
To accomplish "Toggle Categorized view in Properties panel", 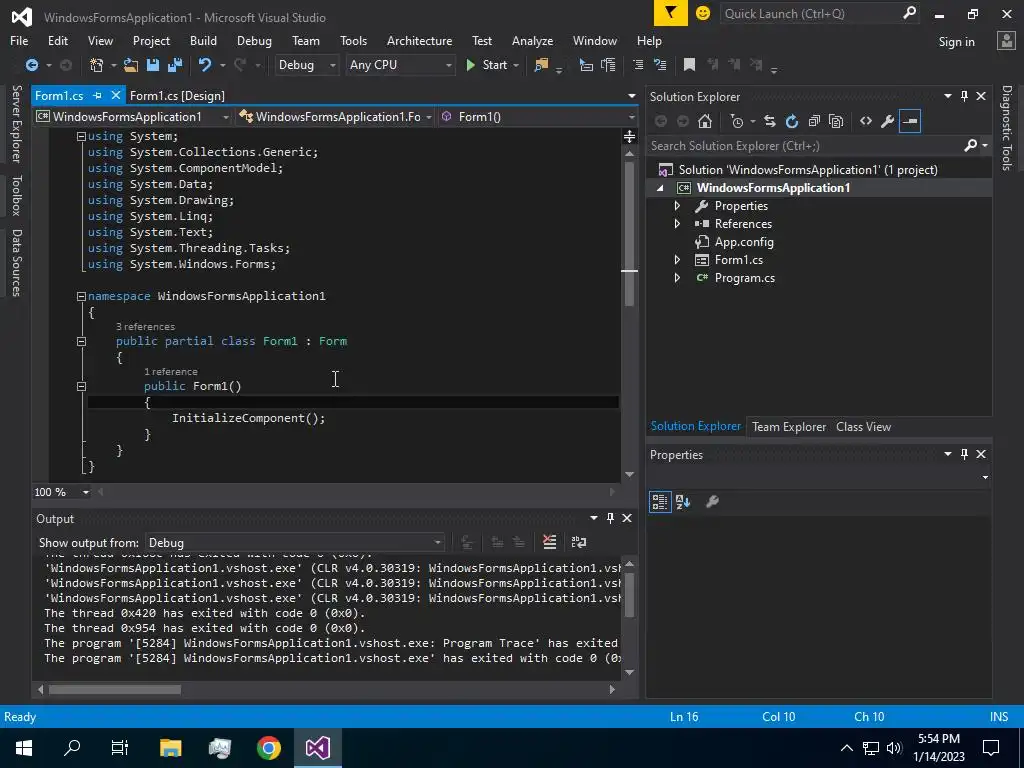I will click(x=660, y=502).
